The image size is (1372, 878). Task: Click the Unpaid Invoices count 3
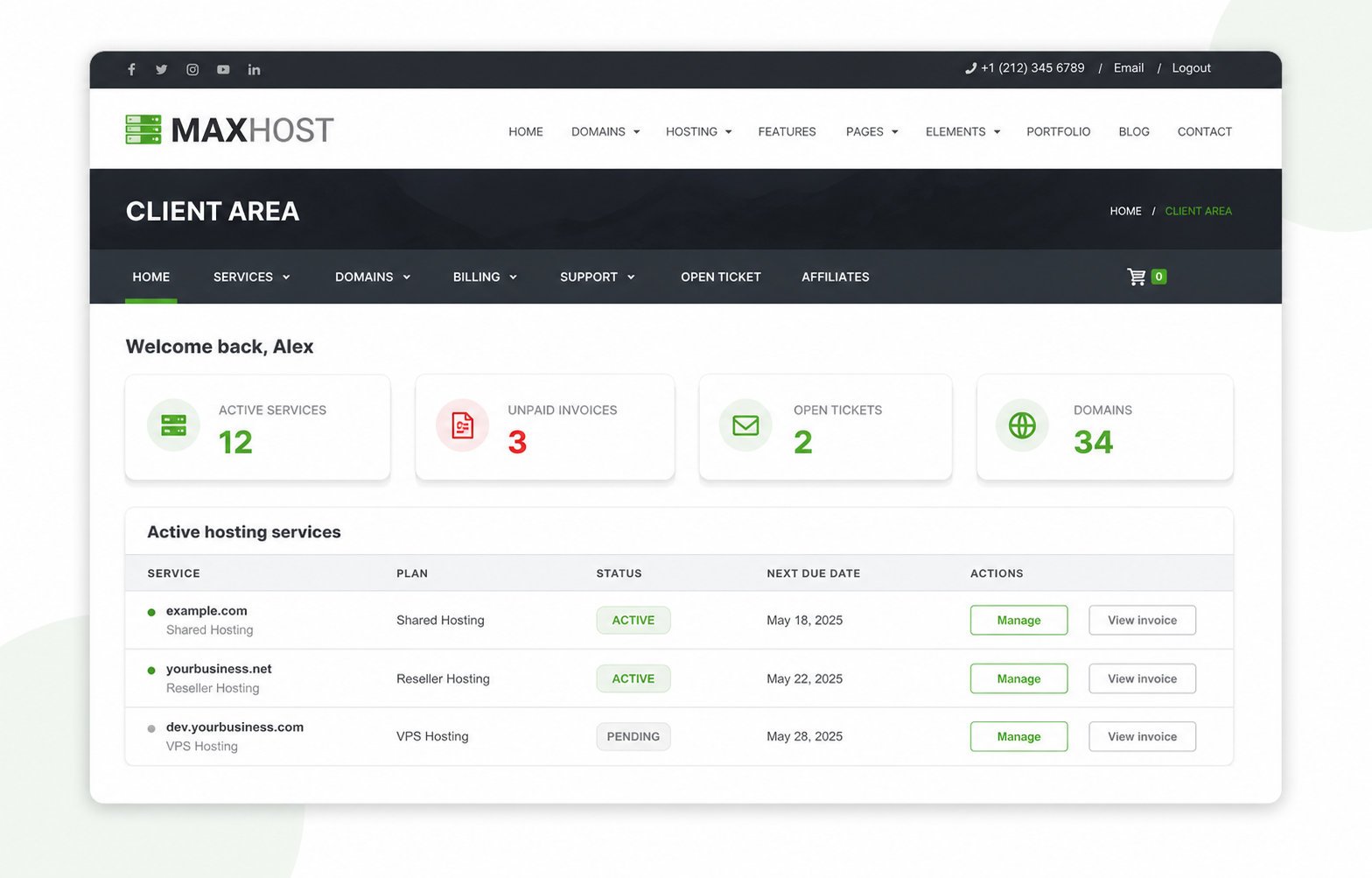(517, 442)
